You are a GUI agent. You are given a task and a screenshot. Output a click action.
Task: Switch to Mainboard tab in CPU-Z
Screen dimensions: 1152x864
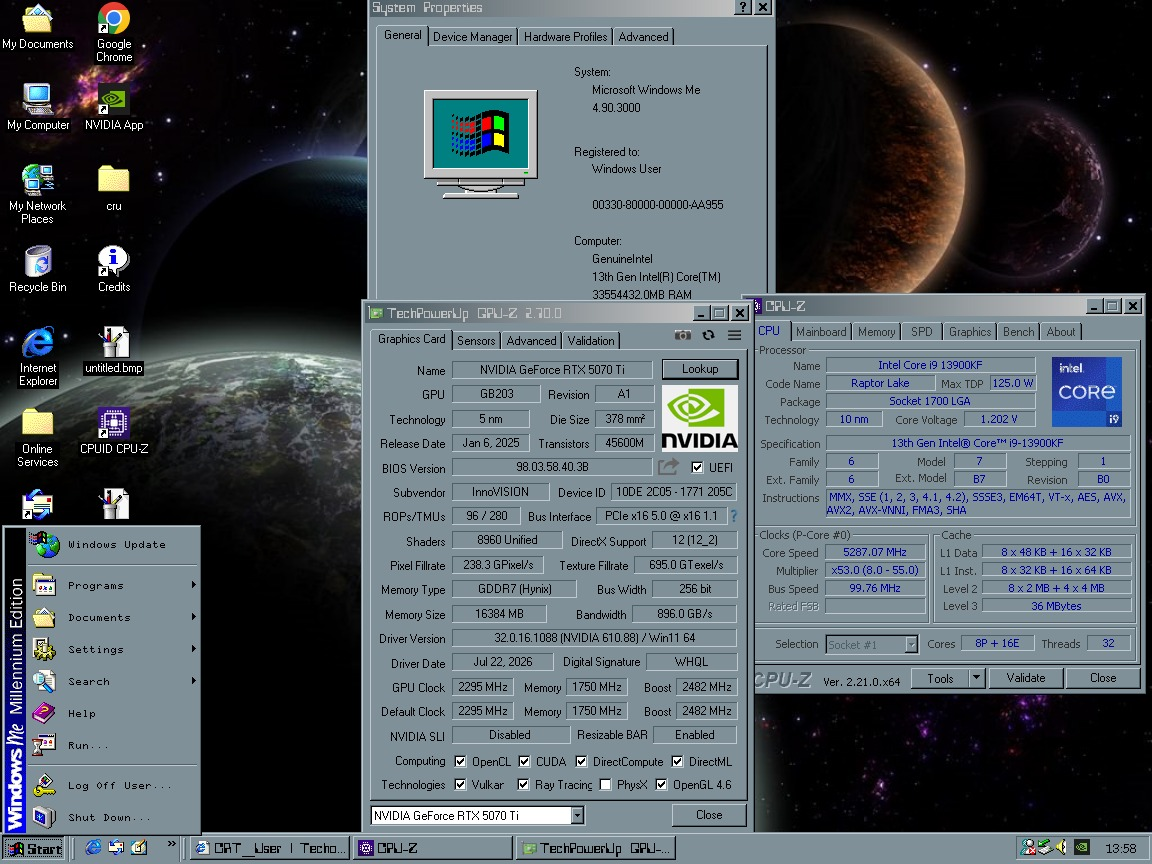click(x=821, y=332)
